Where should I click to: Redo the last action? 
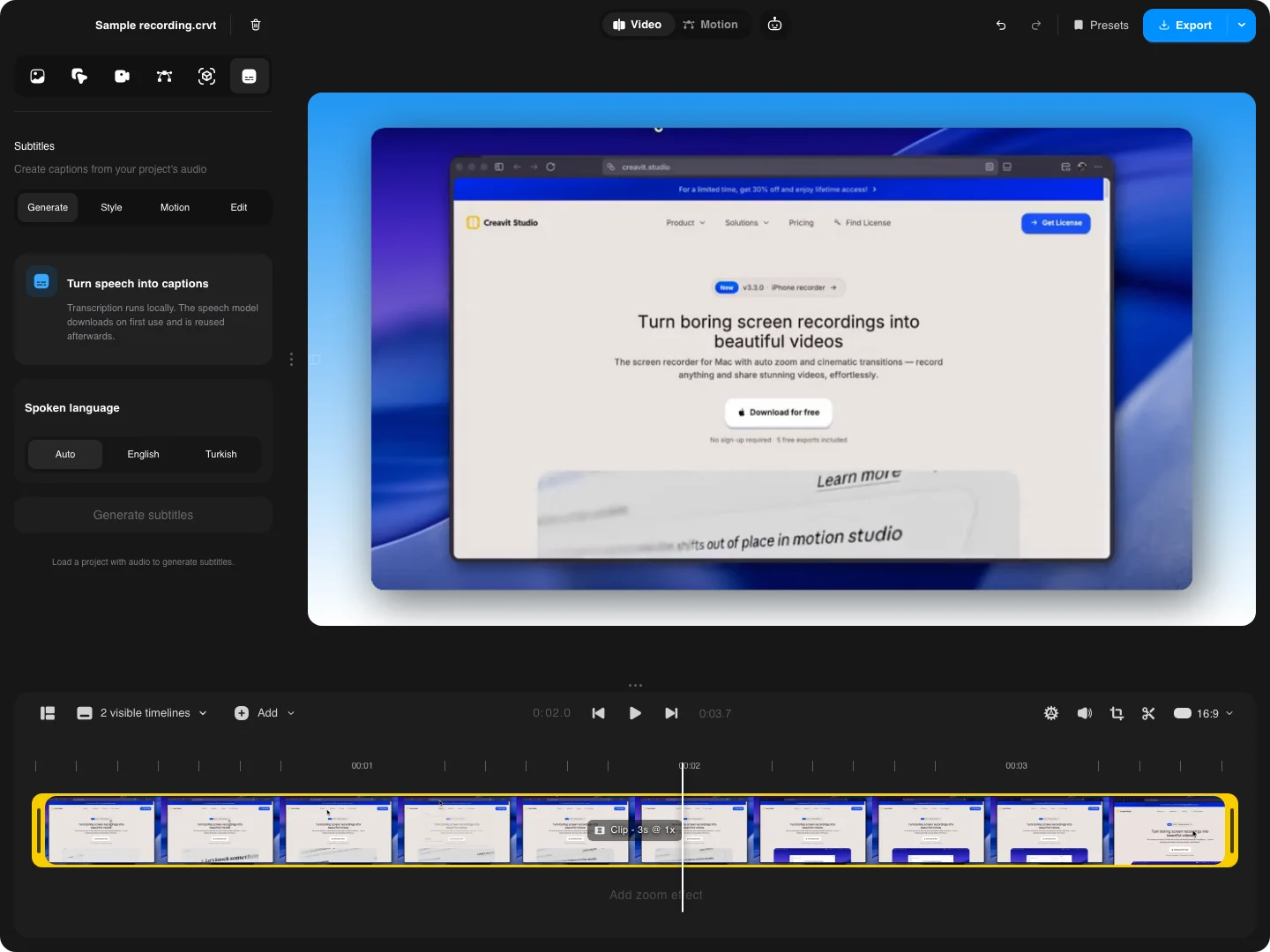click(1036, 26)
